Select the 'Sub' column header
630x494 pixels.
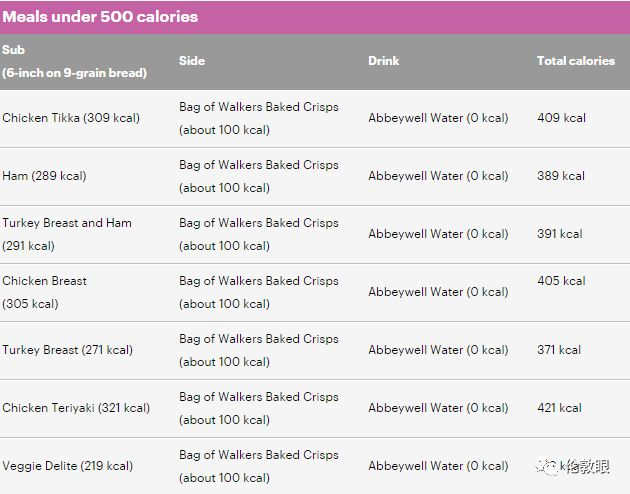[x=13, y=49]
